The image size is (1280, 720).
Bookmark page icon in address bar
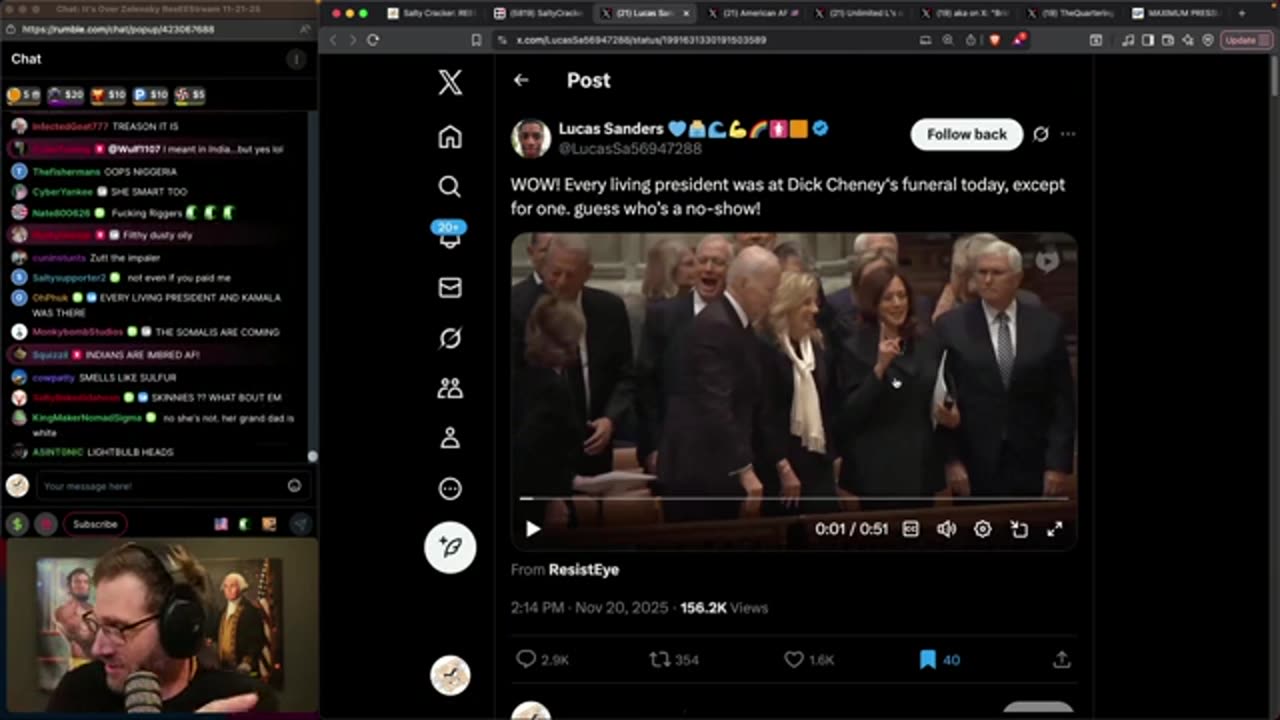click(476, 40)
